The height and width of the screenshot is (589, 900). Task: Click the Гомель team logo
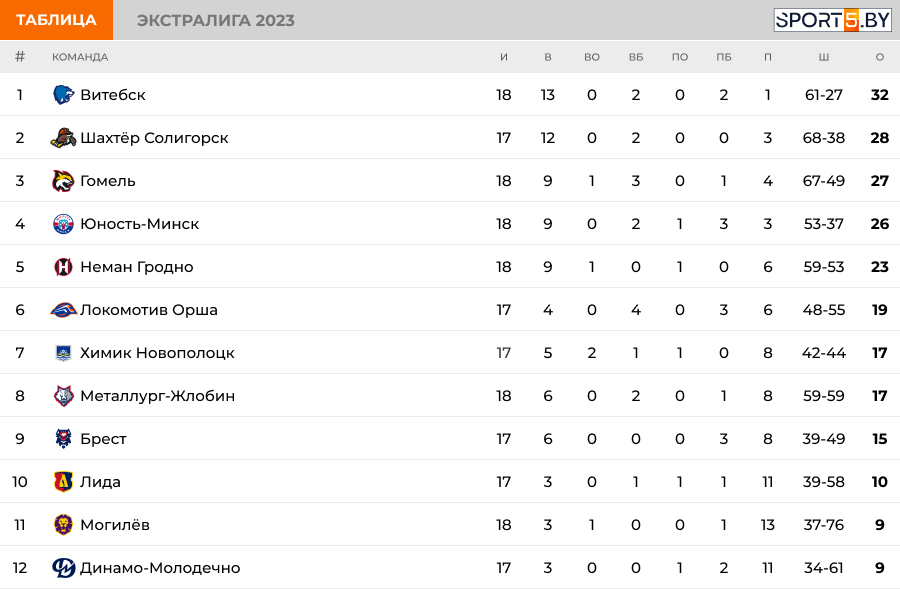63,181
